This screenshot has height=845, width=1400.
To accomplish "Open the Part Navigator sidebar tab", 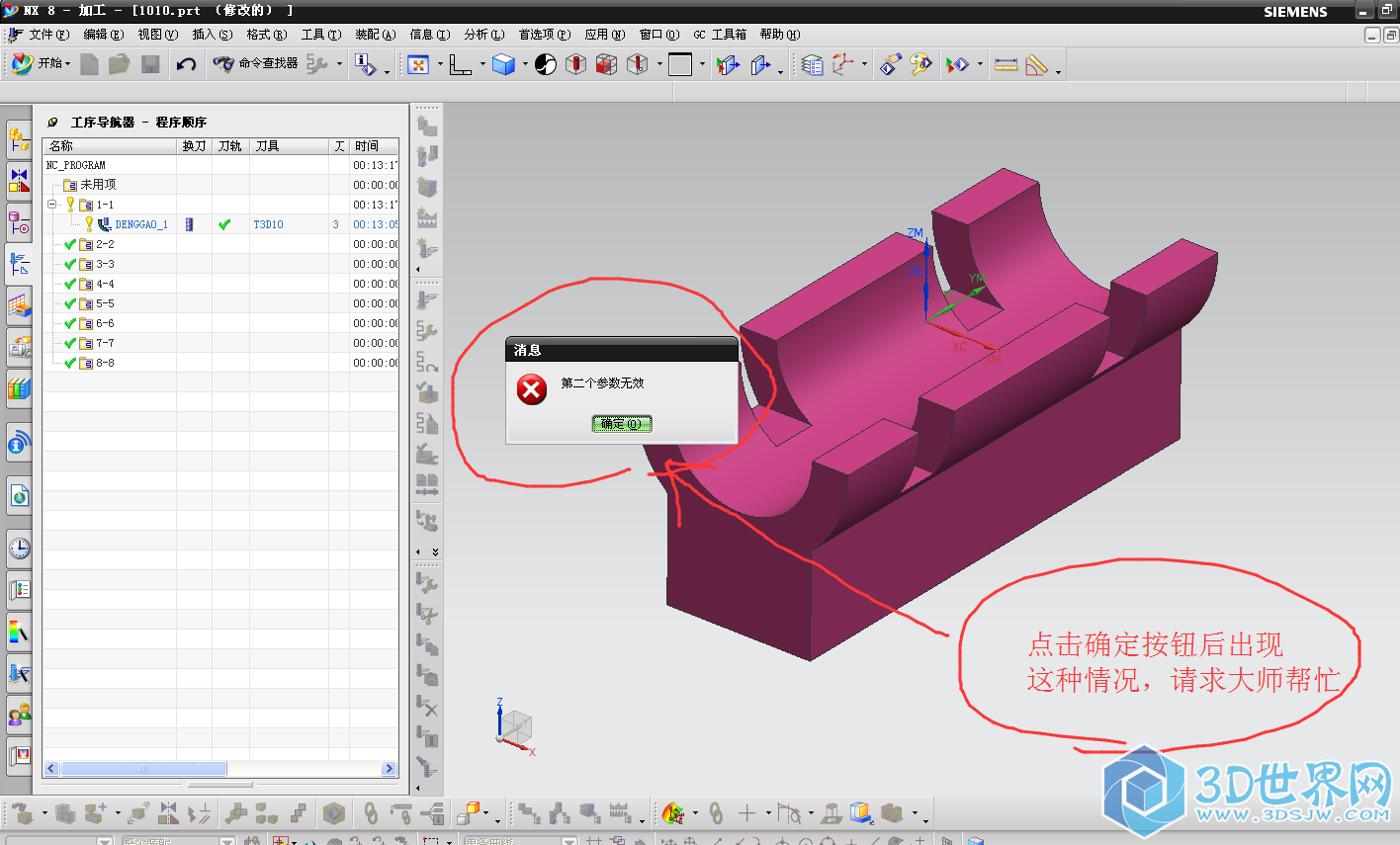I will 19,222.
